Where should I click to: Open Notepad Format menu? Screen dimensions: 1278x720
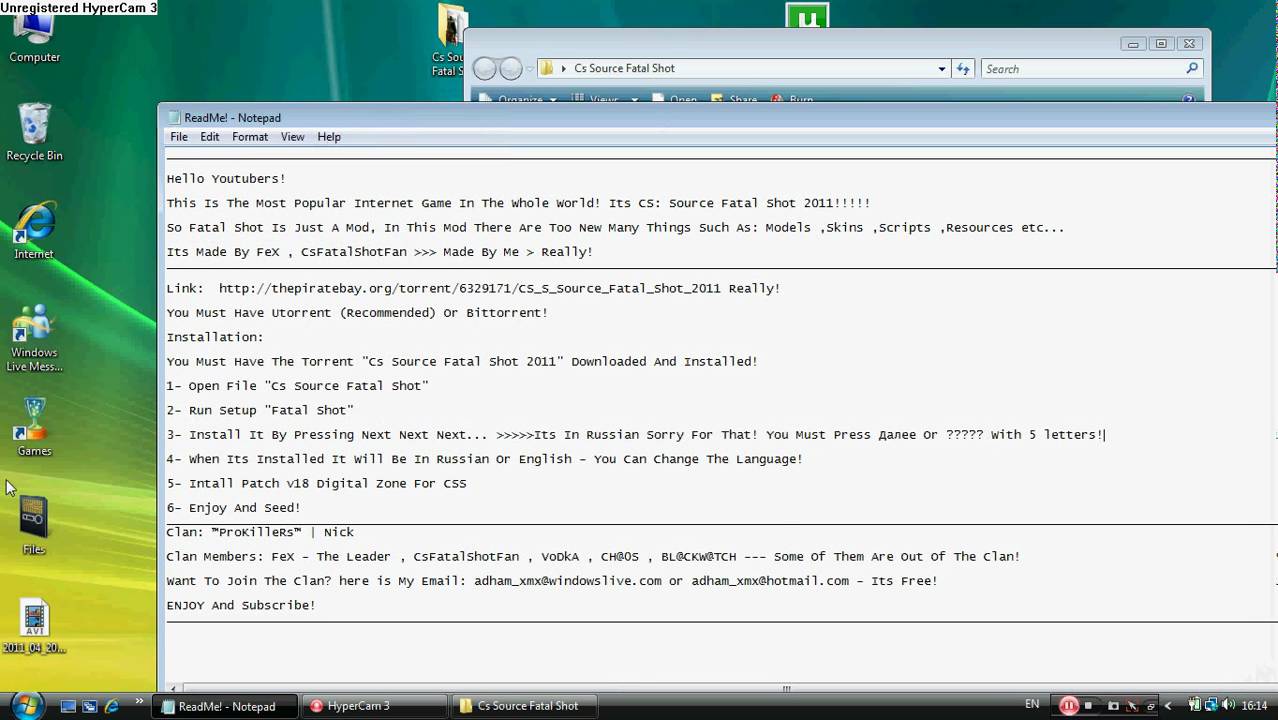(250, 137)
